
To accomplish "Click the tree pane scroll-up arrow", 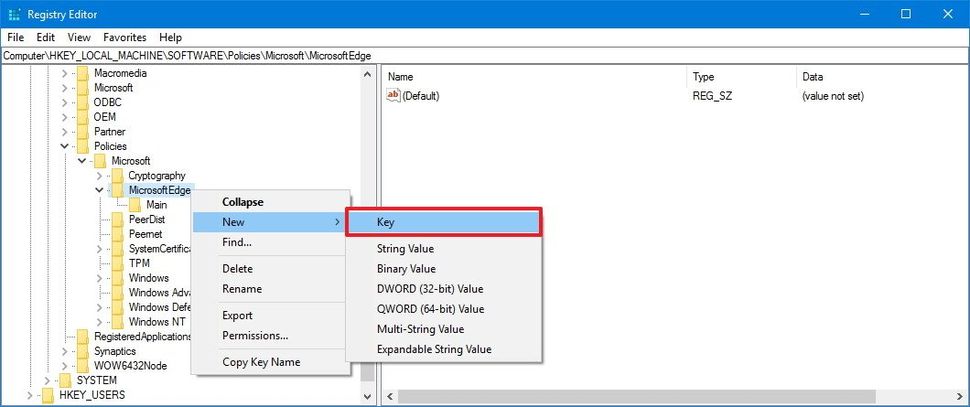I will pos(367,75).
